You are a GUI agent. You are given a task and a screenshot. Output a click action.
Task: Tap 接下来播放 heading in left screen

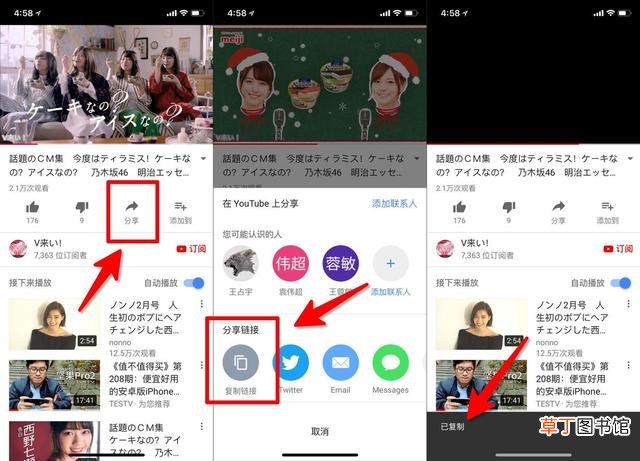click(x=30, y=283)
